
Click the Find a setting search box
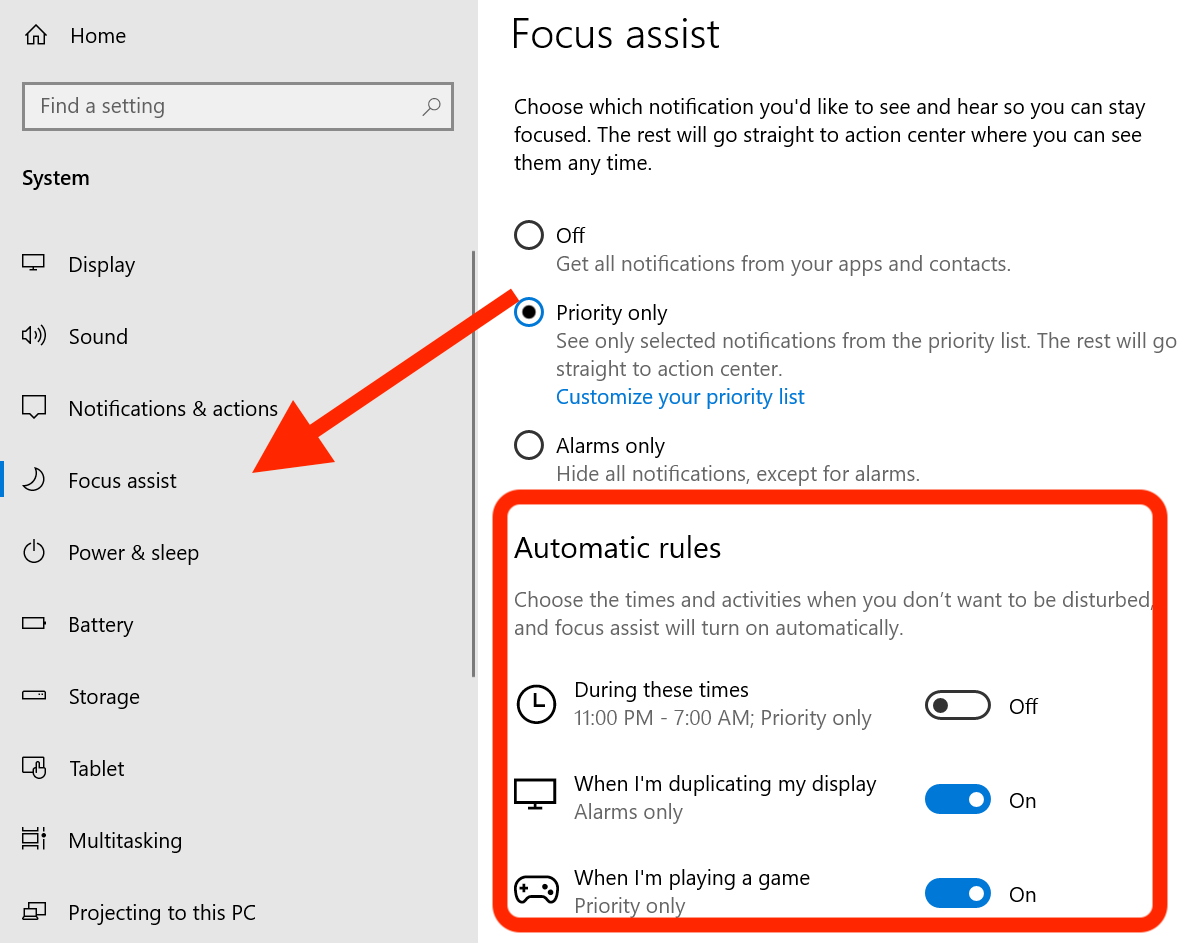pyautogui.click(x=238, y=106)
